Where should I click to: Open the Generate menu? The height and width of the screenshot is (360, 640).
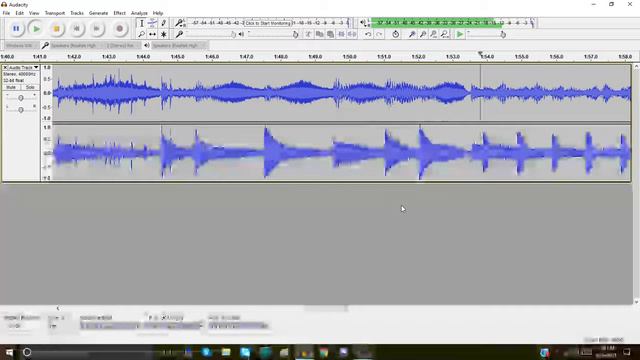(98, 13)
